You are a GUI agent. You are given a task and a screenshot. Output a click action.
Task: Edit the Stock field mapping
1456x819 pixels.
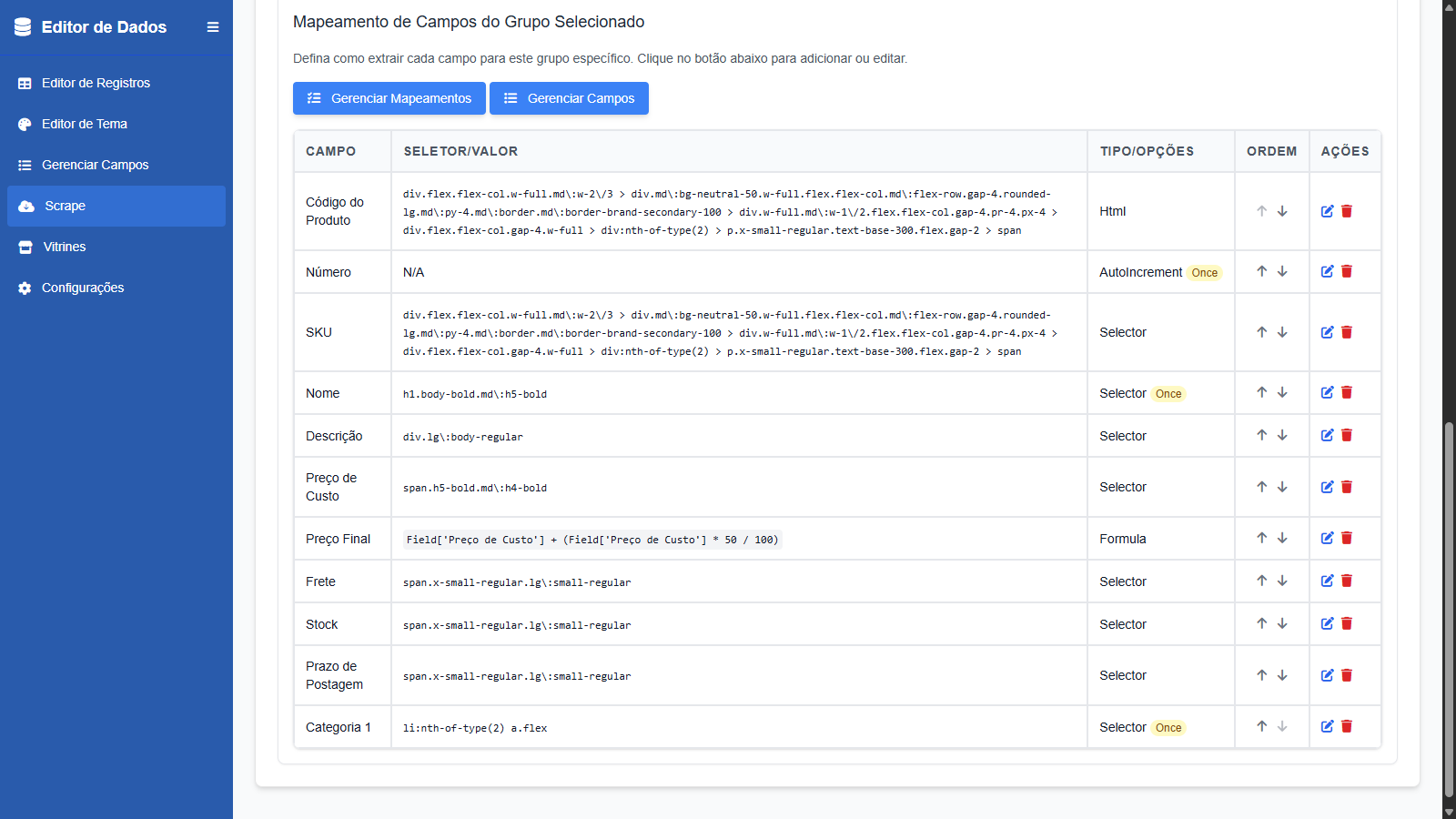click(x=1327, y=623)
